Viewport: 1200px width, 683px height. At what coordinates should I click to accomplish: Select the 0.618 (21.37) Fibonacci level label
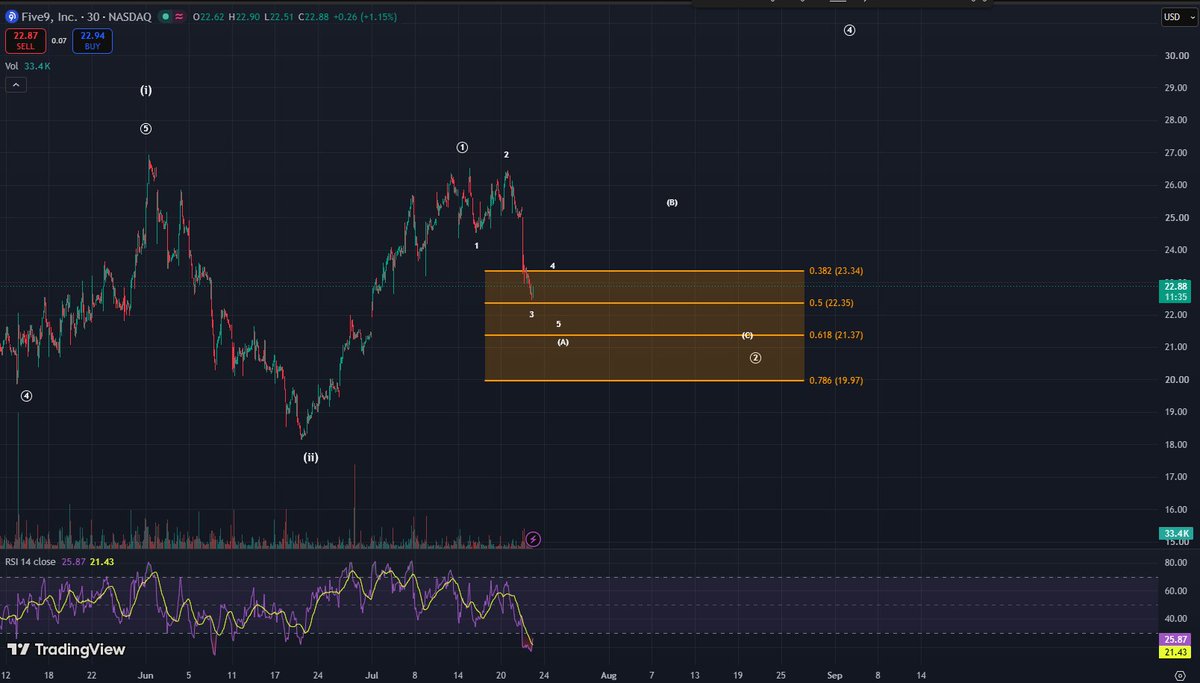(x=836, y=335)
